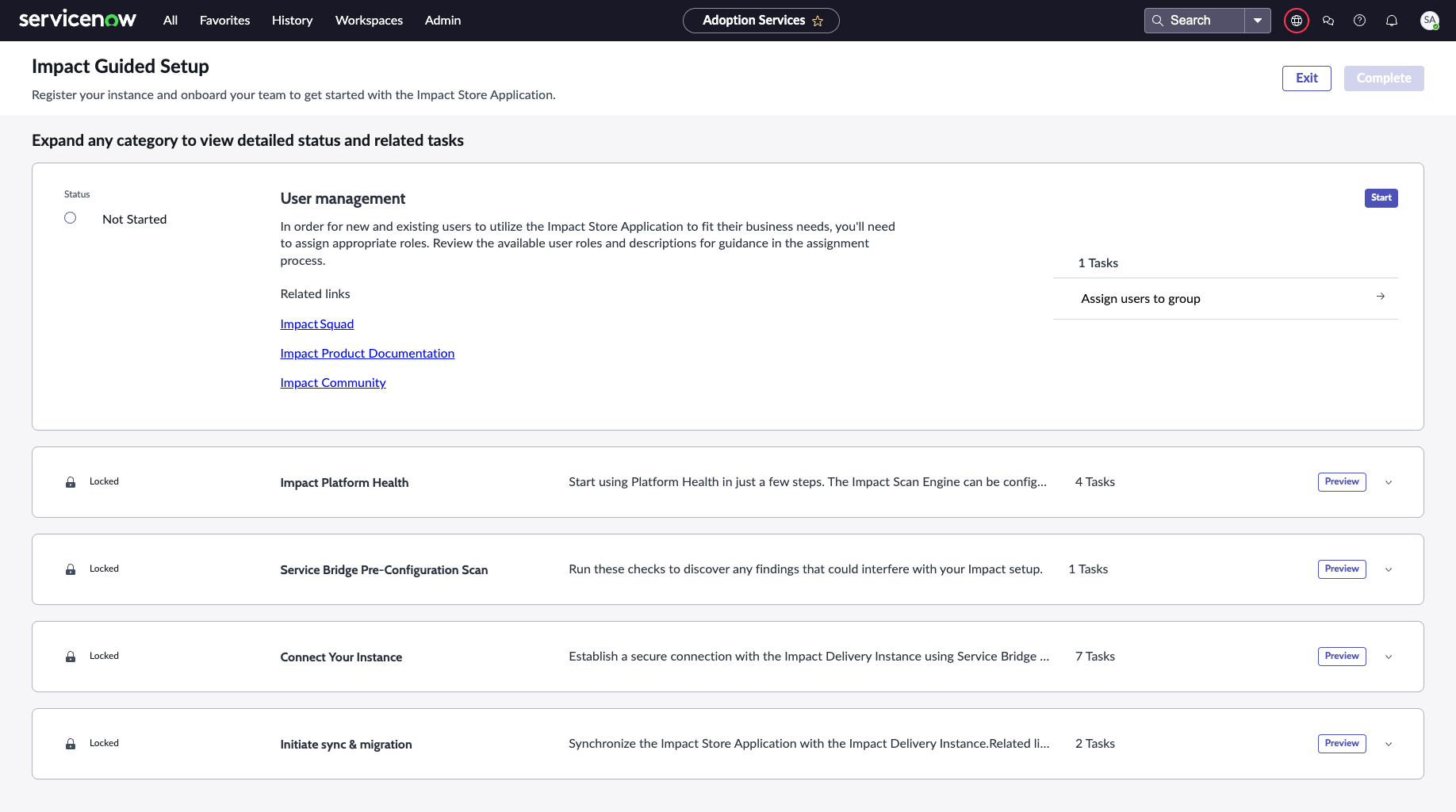
Task: Click the 4 Tasks count
Action: pos(1095,482)
